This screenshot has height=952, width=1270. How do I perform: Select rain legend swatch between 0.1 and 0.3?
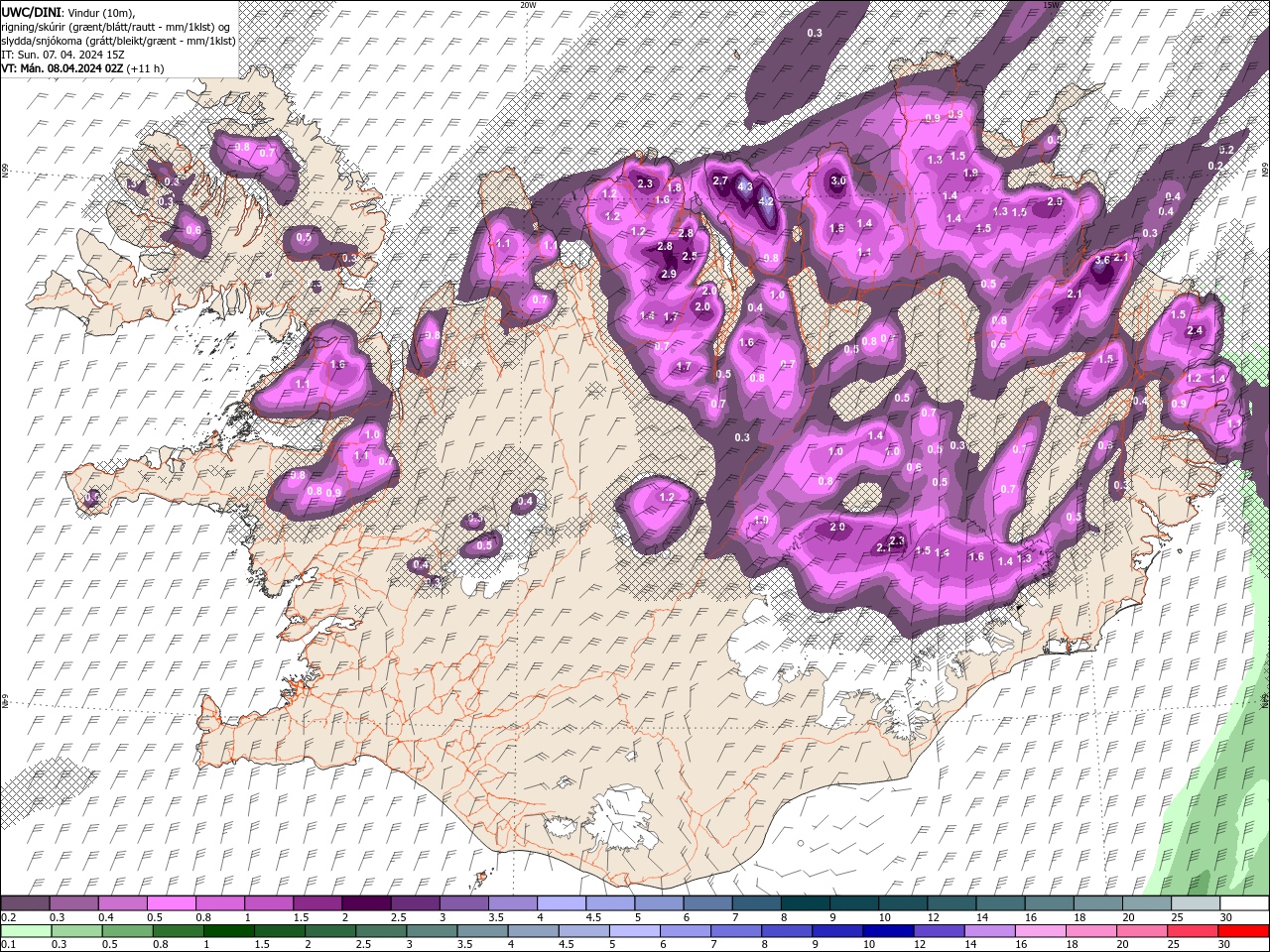pyautogui.click(x=26, y=931)
